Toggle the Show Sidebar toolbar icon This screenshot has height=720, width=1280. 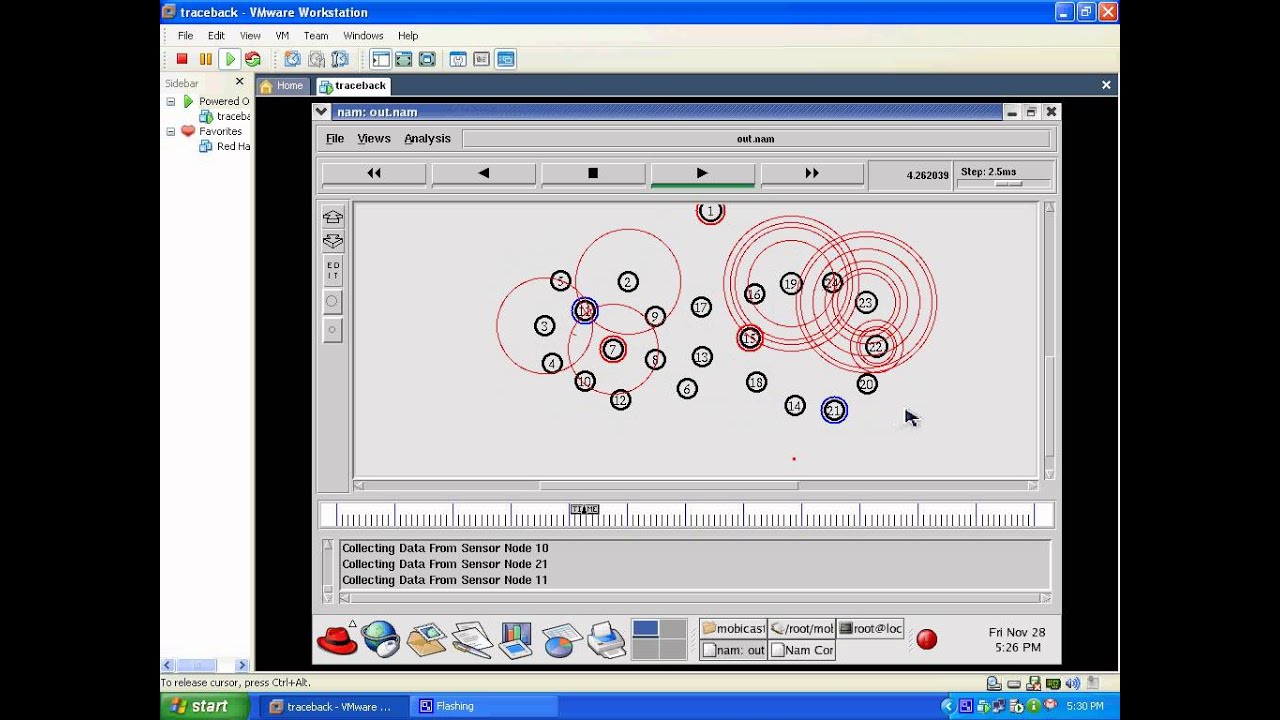coord(380,59)
